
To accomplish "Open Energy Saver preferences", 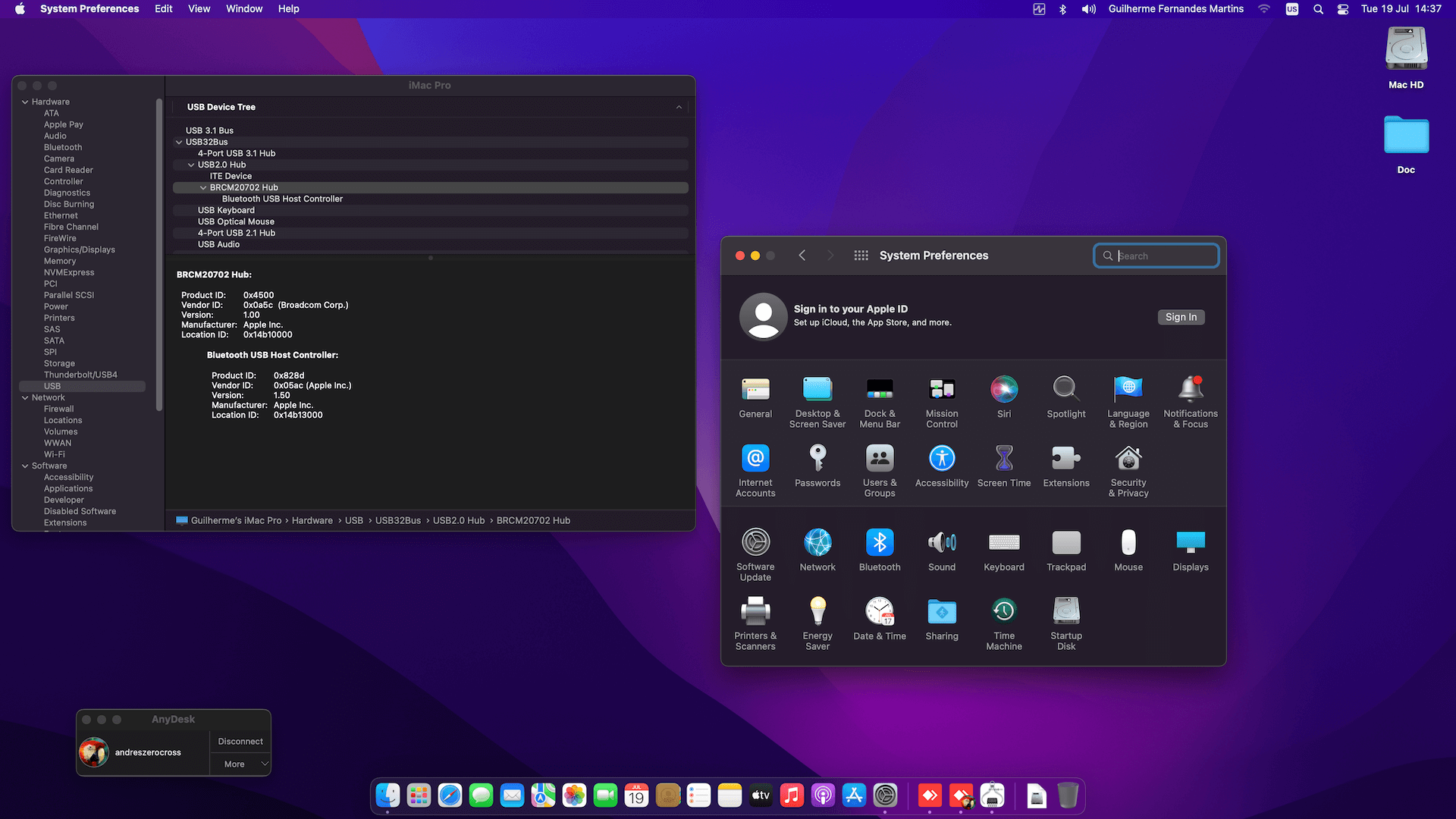I will [x=817, y=624].
